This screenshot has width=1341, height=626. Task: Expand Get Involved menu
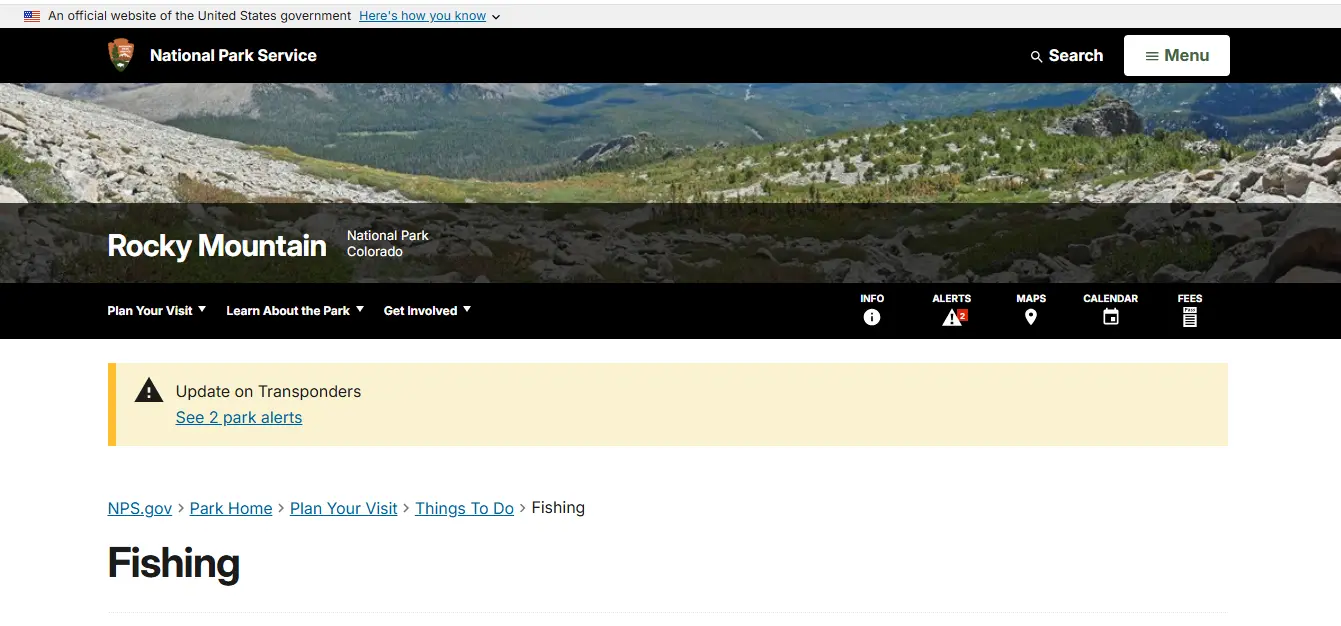click(427, 311)
